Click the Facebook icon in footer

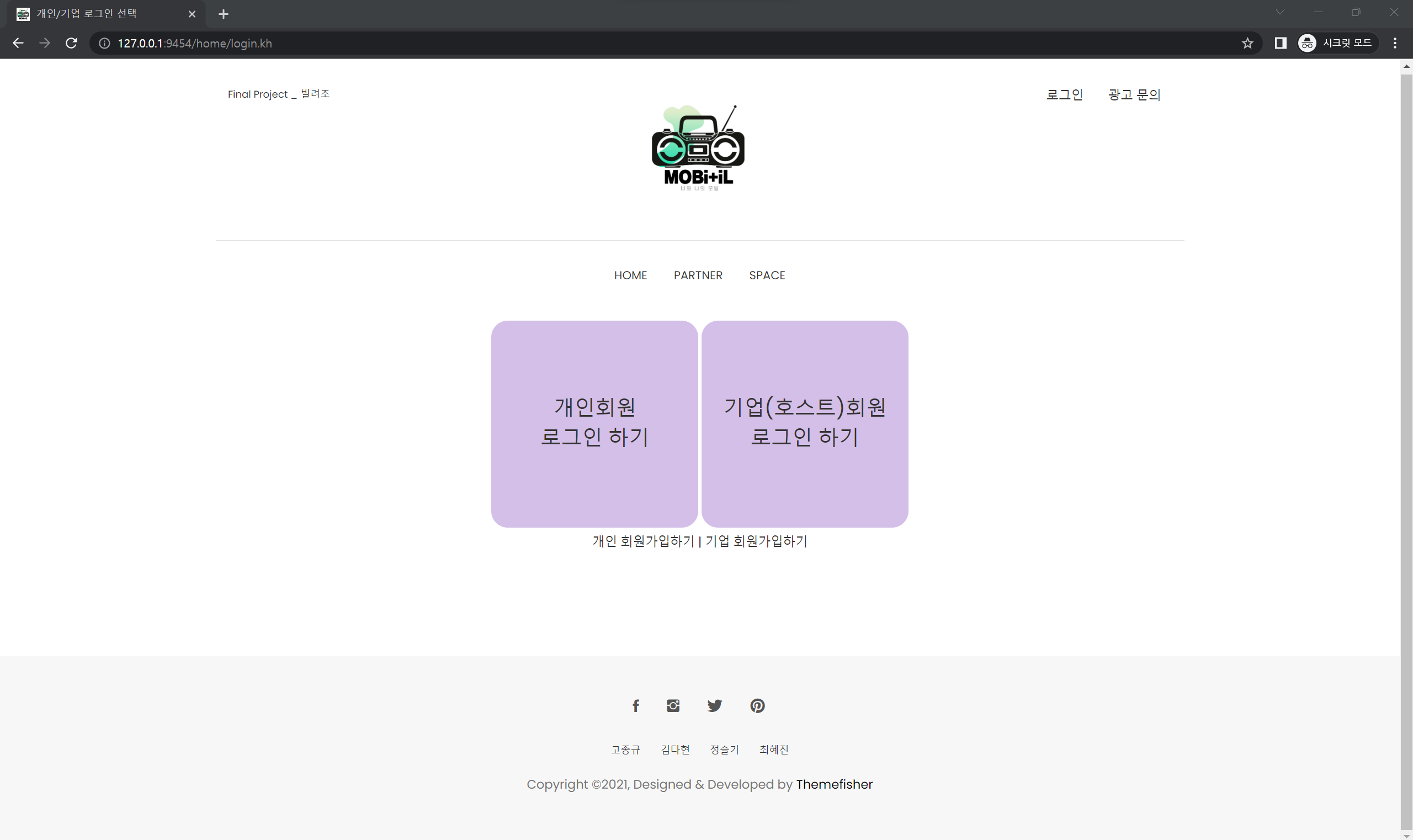tap(635, 705)
